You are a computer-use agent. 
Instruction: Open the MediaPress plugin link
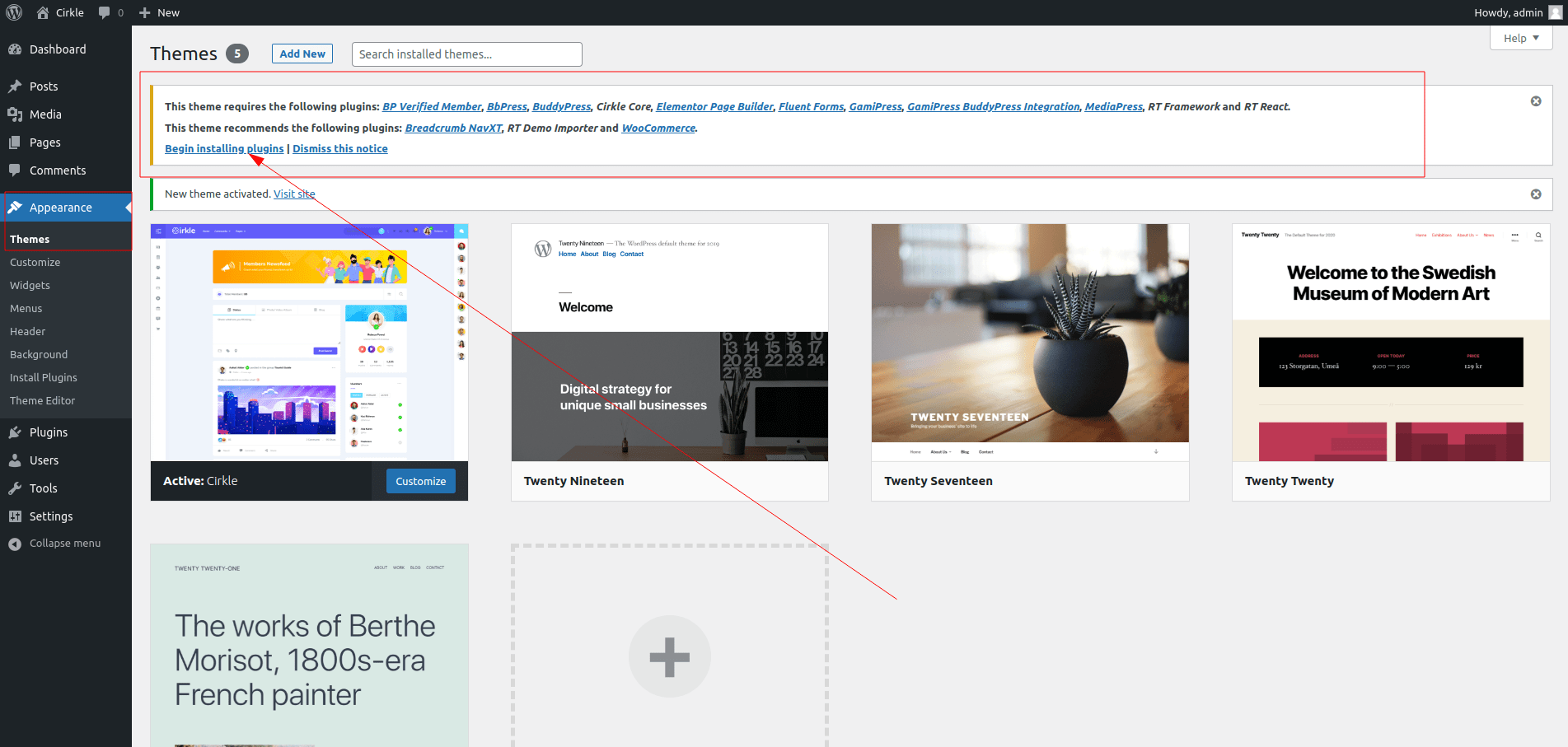coord(1114,106)
